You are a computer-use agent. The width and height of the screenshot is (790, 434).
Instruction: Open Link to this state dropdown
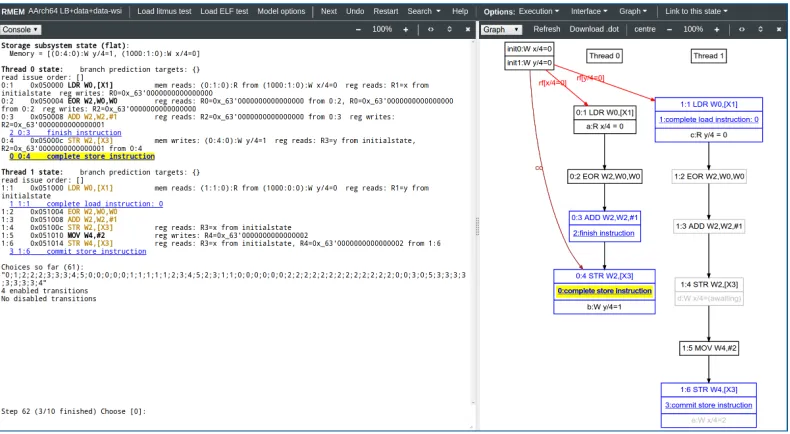click(696, 11)
